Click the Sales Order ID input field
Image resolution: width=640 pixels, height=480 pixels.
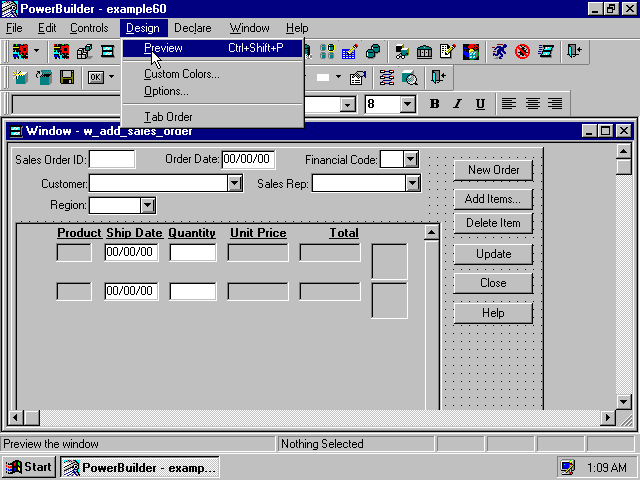click(x=112, y=159)
